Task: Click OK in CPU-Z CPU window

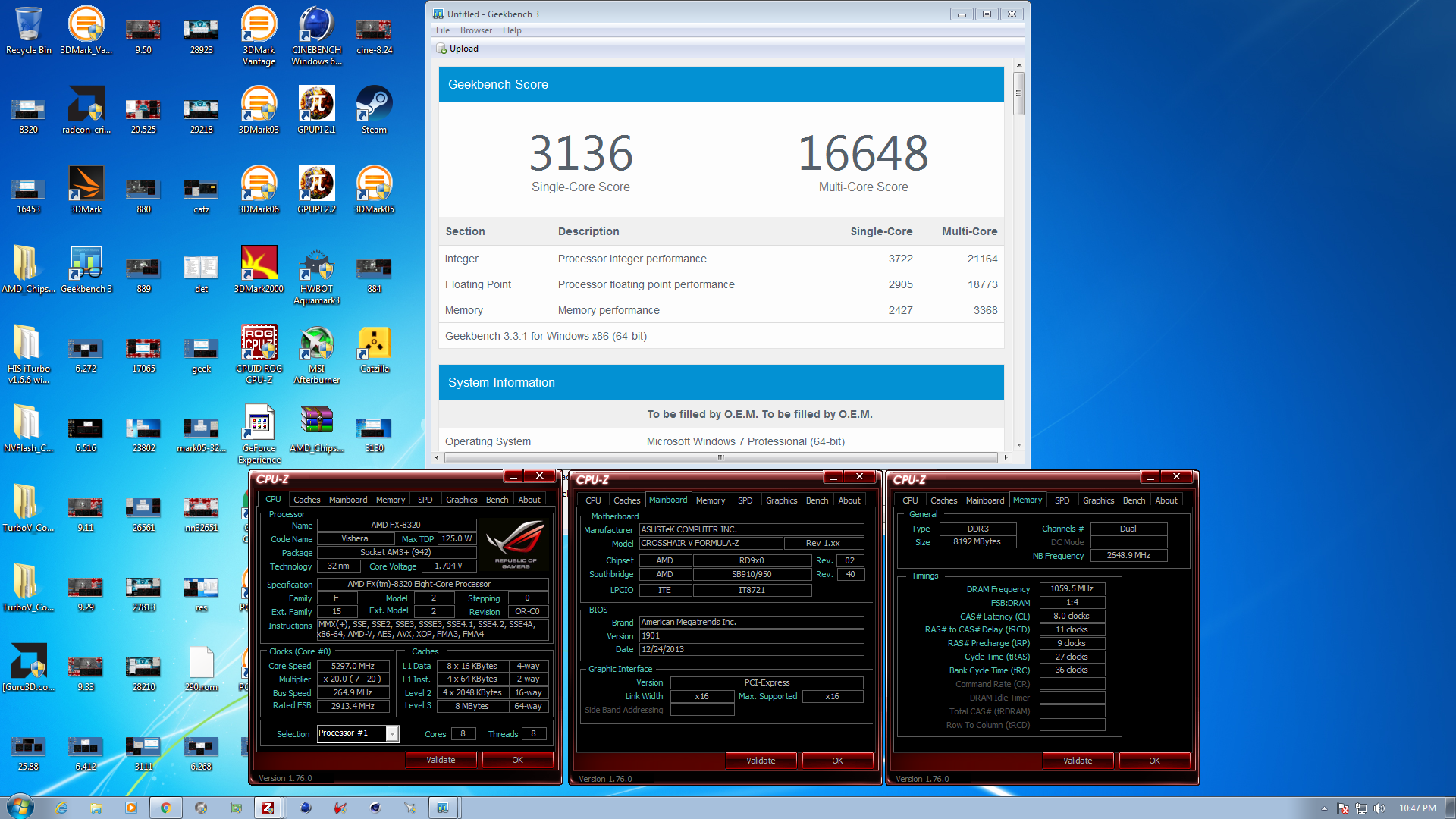Action: click(x=517, y=760)
